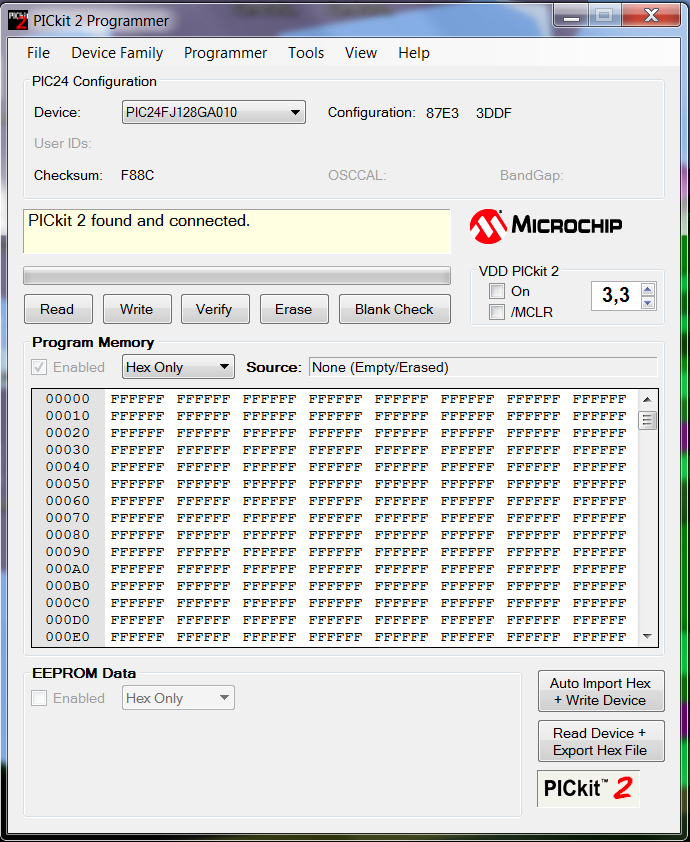Click first hex cell in row 00020

(x=137, y=433)
